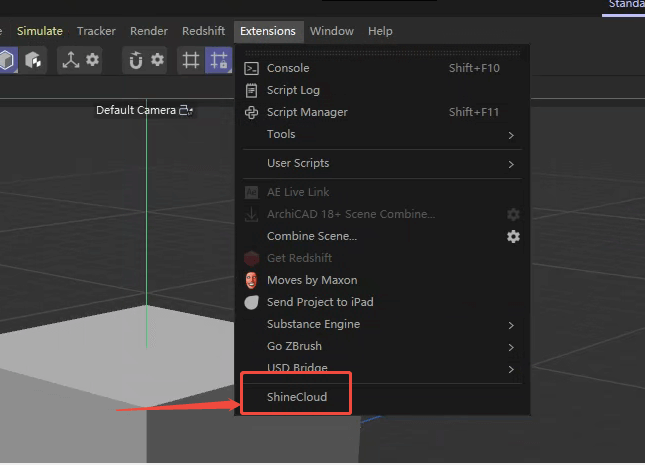The height and width of the screenshot is (465, 645).
Task: Expand the Tools submenu
Action: (x=382, y=134)
